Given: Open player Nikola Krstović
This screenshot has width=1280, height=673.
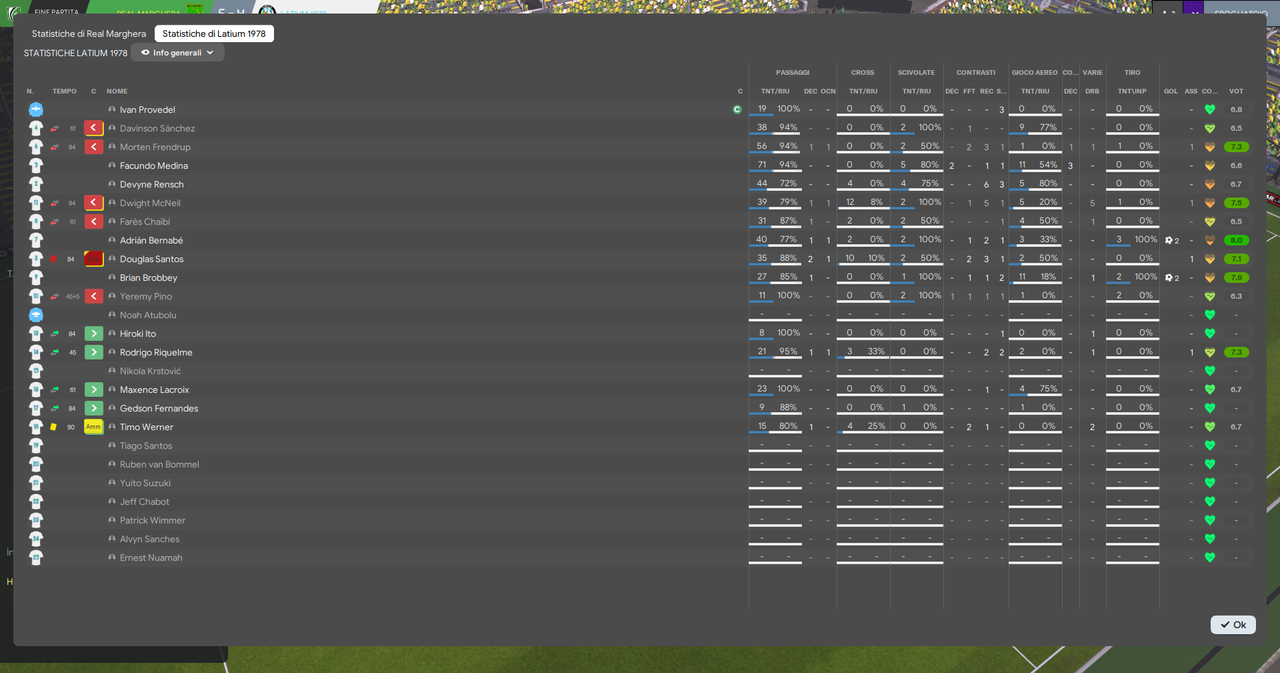Looking at the screenshot, I should (150, 371).
